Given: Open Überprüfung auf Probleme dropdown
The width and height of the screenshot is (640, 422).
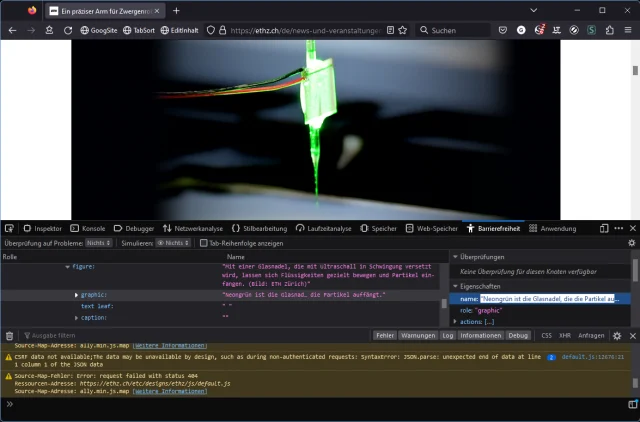Looking at the screenshot, I should pyautogui.click(x=98, y=243).
